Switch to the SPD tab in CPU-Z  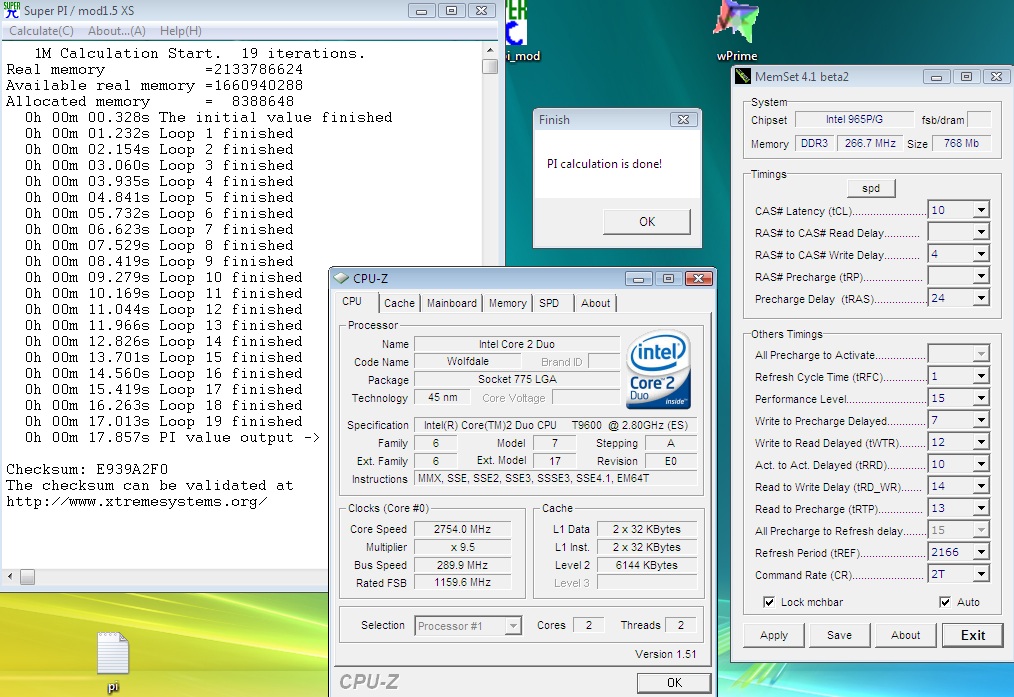(x=549, y=303)
